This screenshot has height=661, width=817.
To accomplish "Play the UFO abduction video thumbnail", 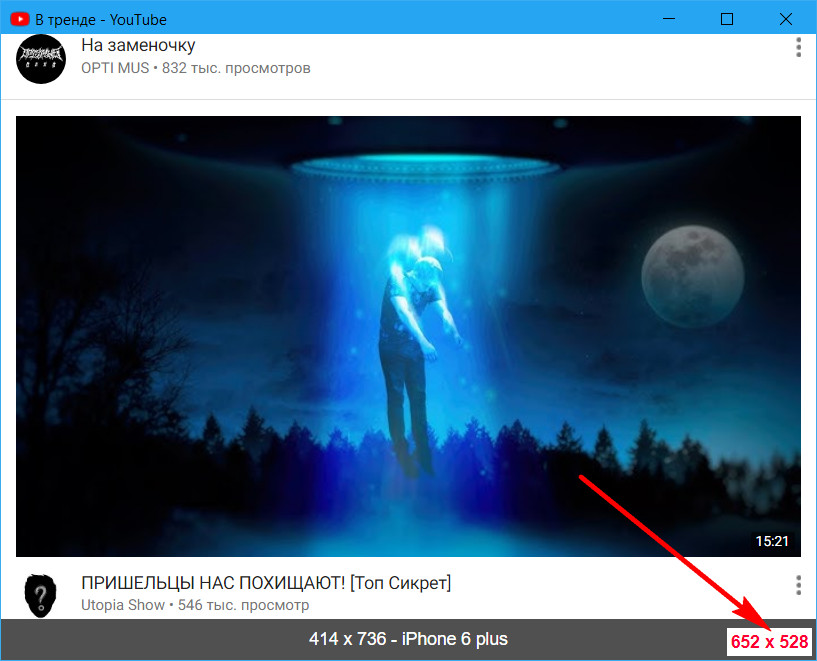I will tap(408, 336).
